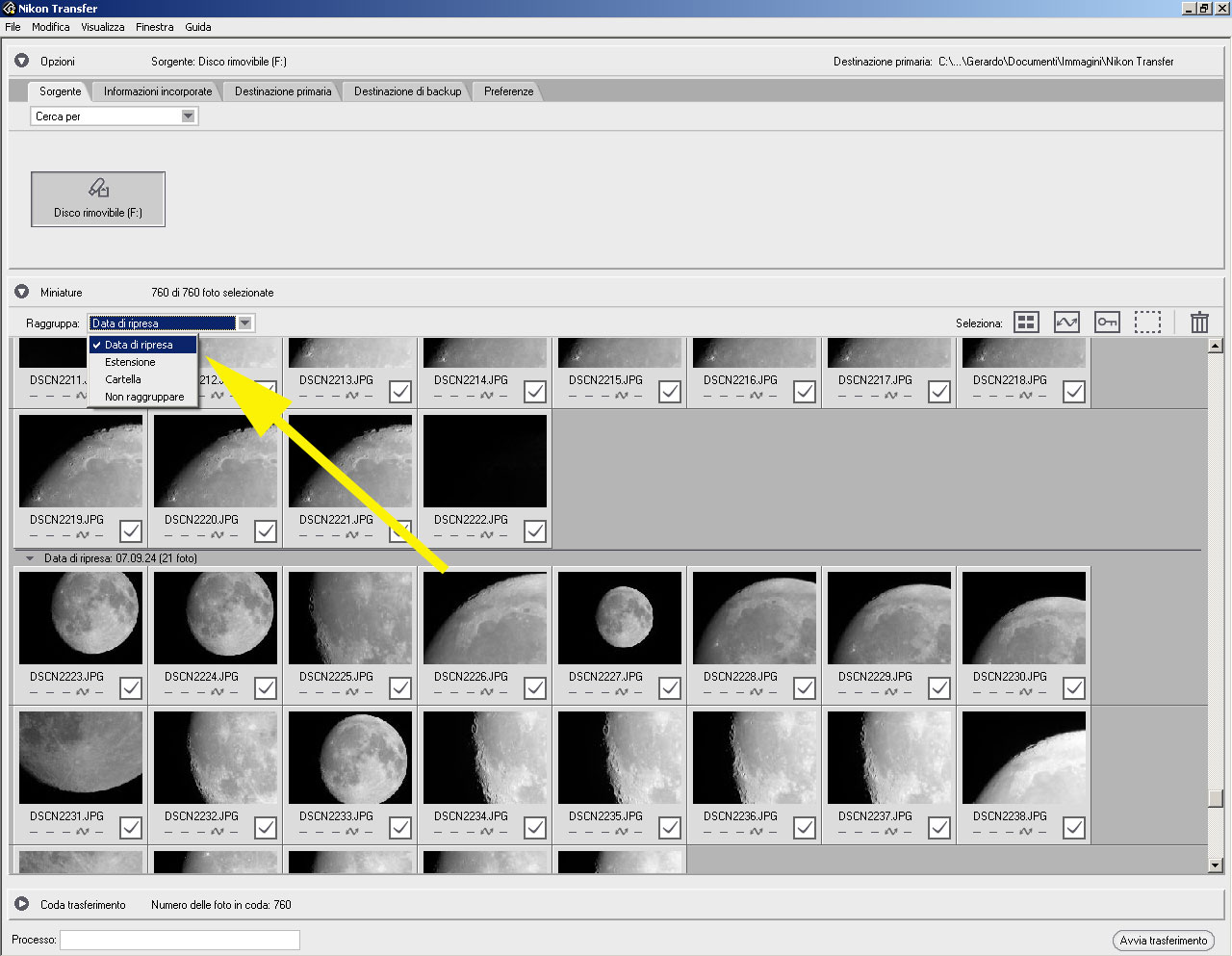Select the Sorgente tab

(x=60, y=91)
